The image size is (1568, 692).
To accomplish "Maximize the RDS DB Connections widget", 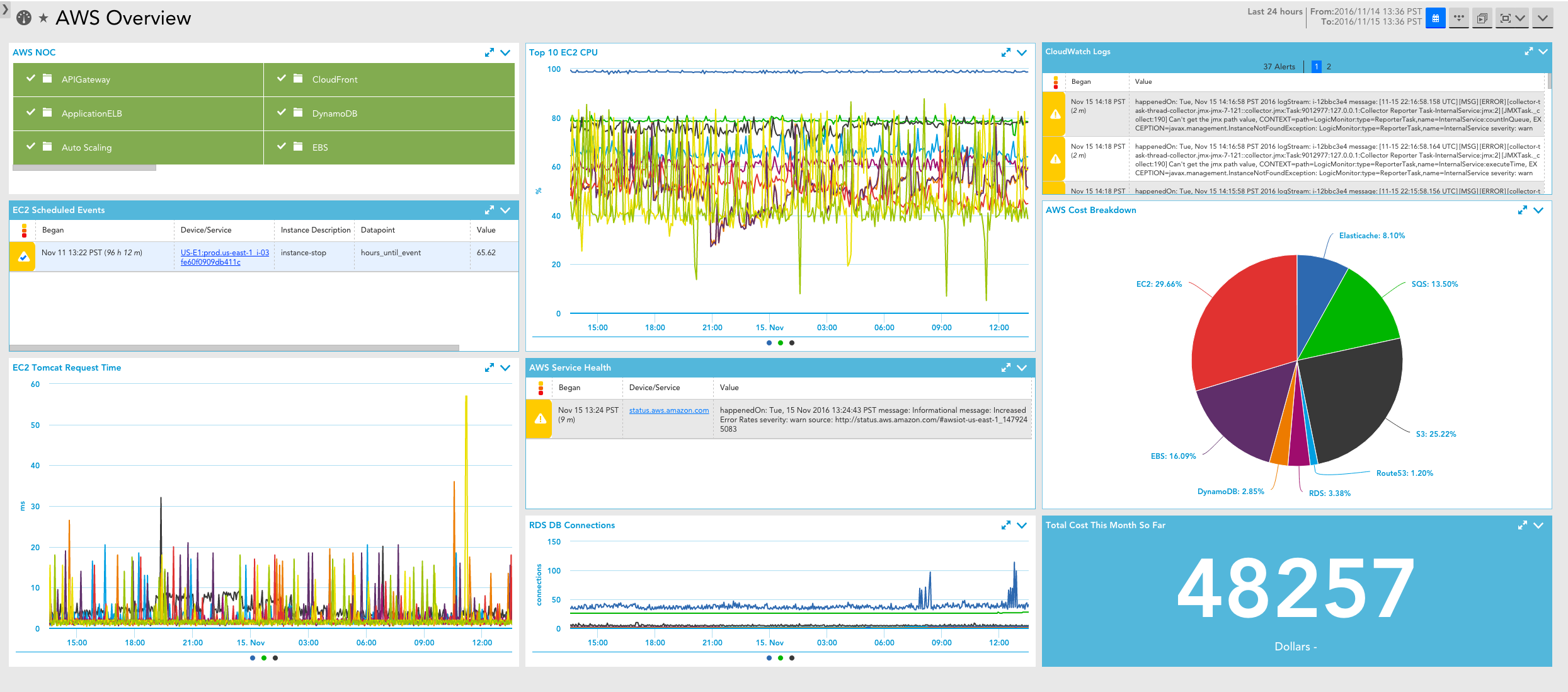I will pos(1006,525).
